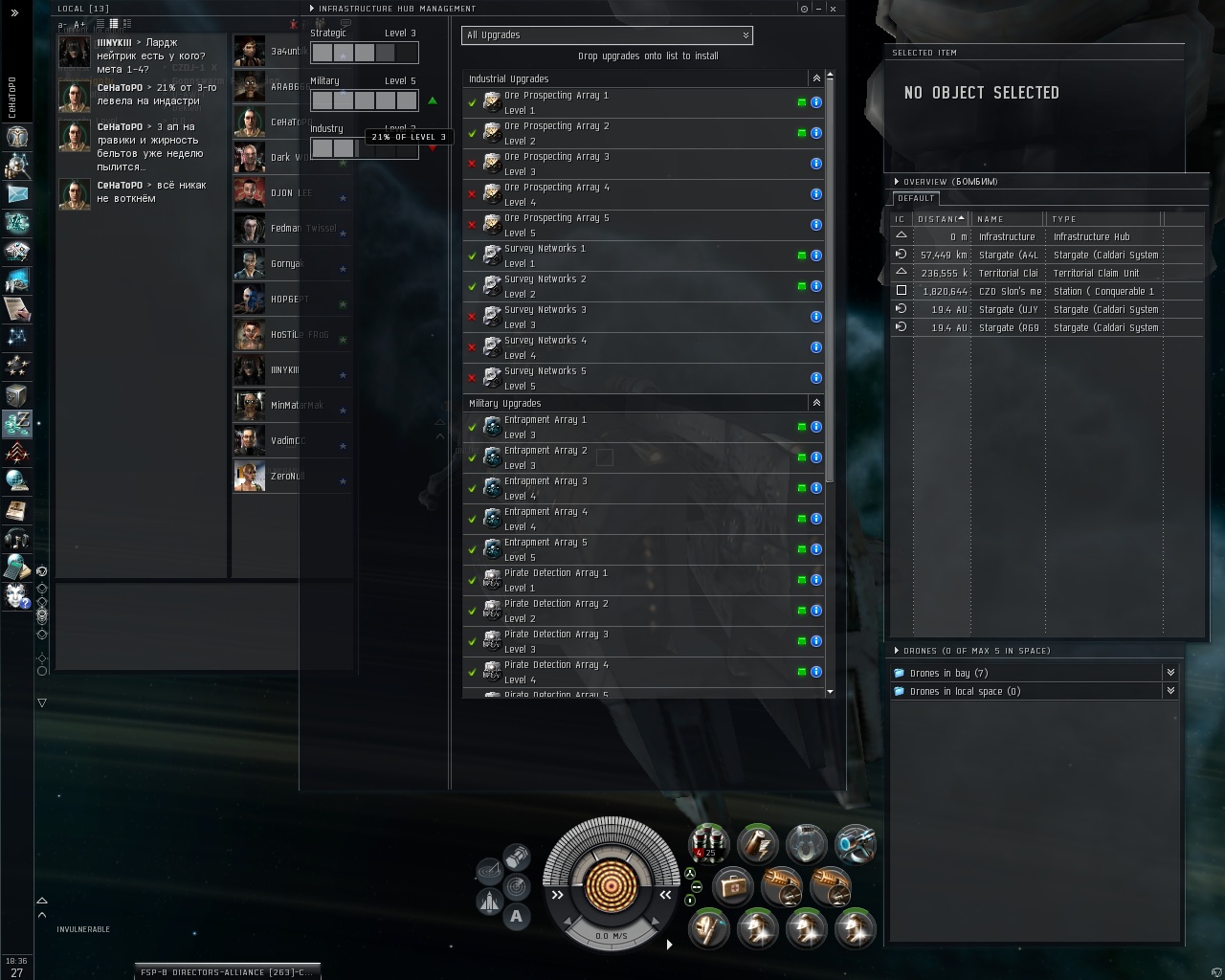Image resolution: width=1225 pixels, height=980 pixels.
Task: Toggle online state of Ore Prospecting Array 1
Action: [x=802, y=102]
